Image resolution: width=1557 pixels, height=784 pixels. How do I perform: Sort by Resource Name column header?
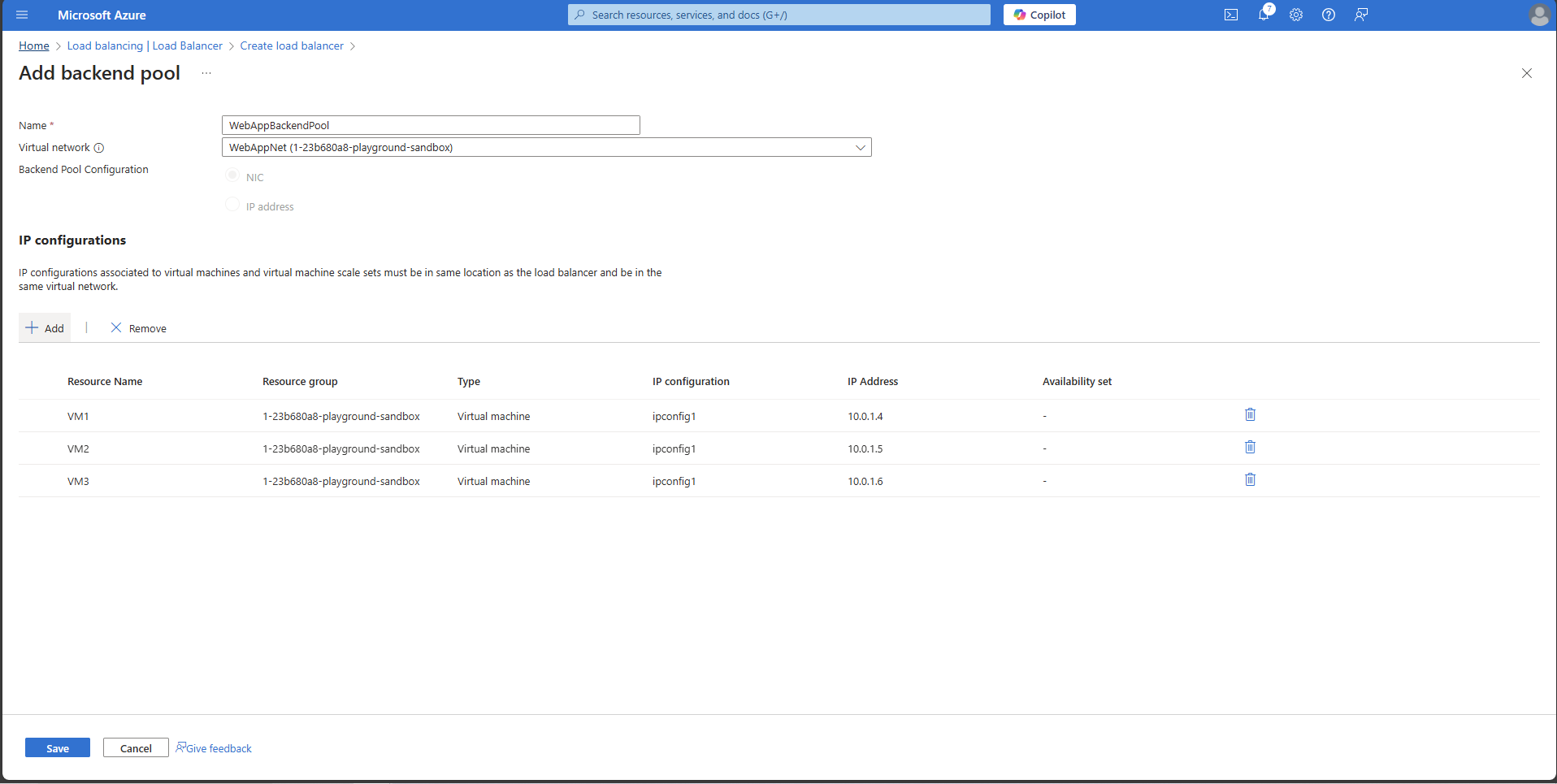(x=105, y=382)
